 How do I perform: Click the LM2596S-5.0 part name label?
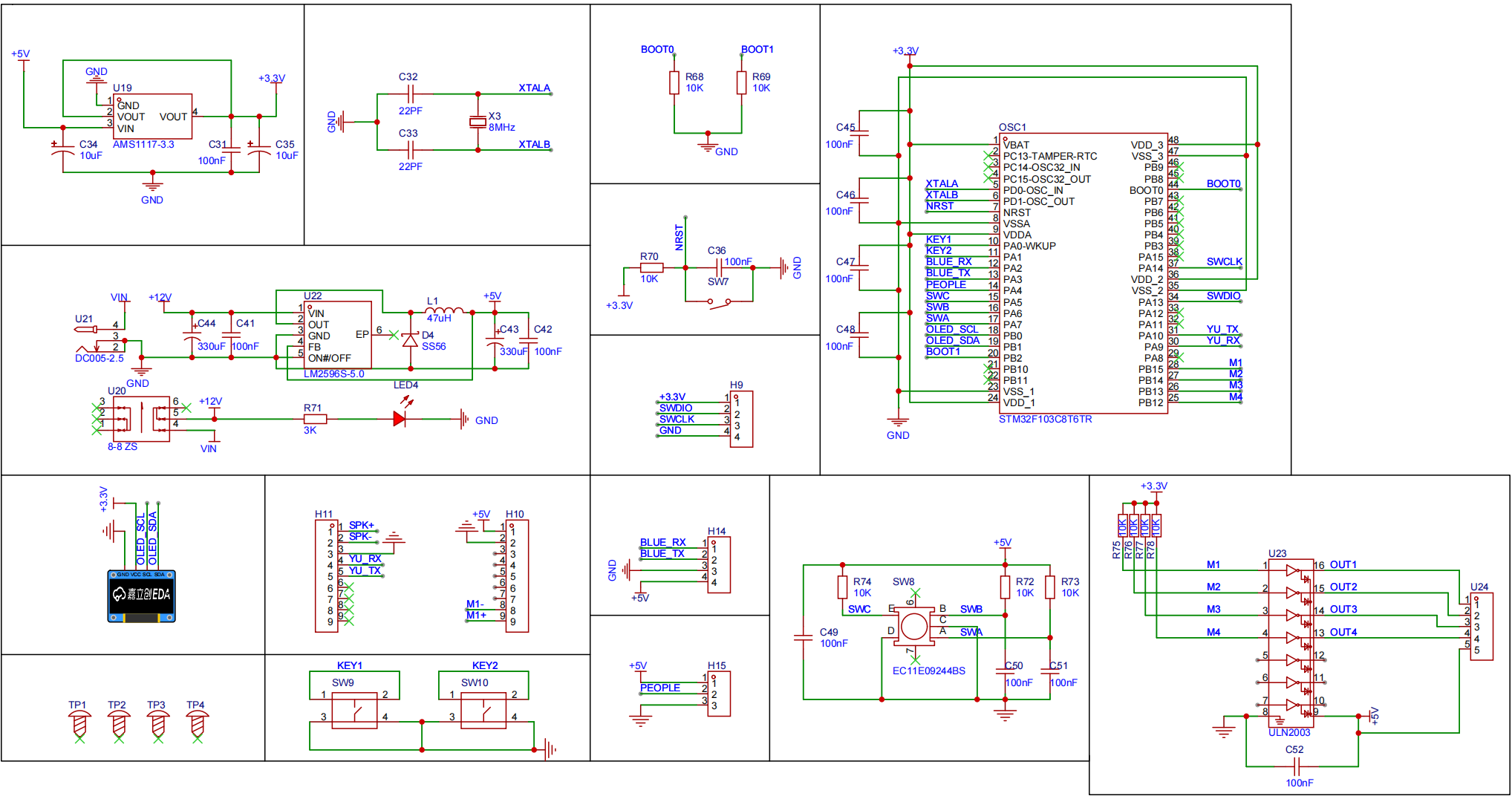click(x=333, y=374)
